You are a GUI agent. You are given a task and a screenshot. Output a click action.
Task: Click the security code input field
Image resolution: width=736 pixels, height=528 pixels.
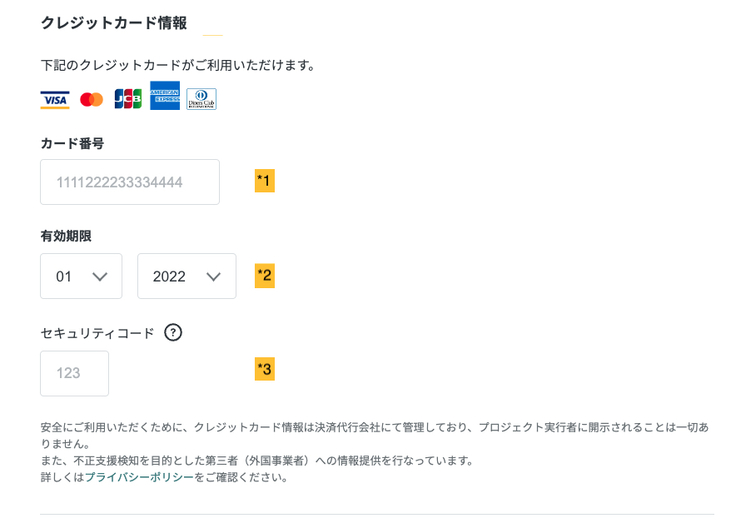click(x=74, y=373)
